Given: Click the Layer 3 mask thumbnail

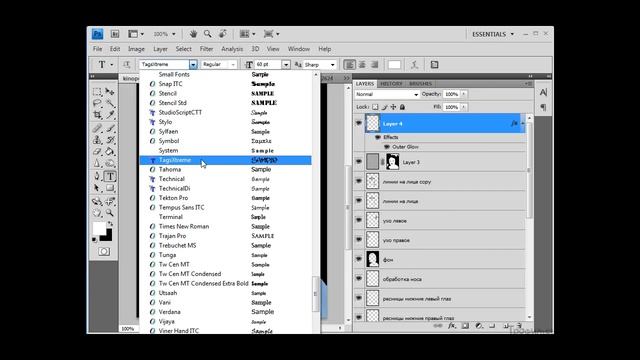Looking at the screenshot, I should 393,162.
